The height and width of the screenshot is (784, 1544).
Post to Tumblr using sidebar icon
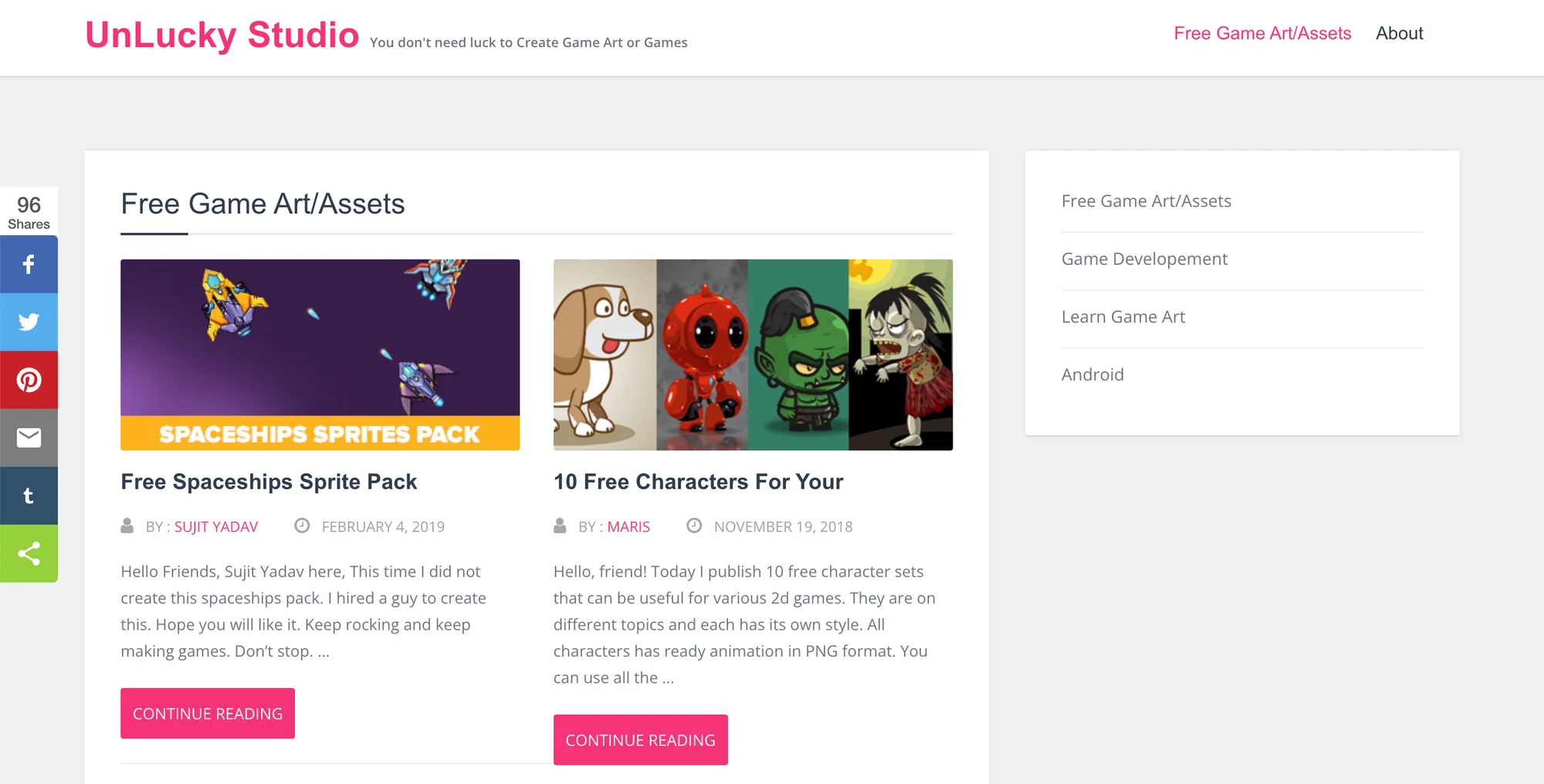tap(29, 495)
